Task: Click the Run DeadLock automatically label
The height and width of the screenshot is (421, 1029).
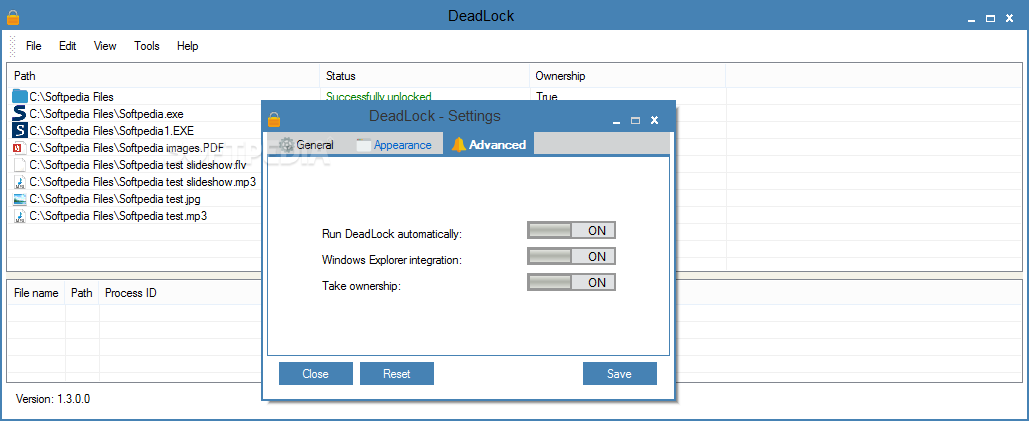Action: [x=392, y=233]
